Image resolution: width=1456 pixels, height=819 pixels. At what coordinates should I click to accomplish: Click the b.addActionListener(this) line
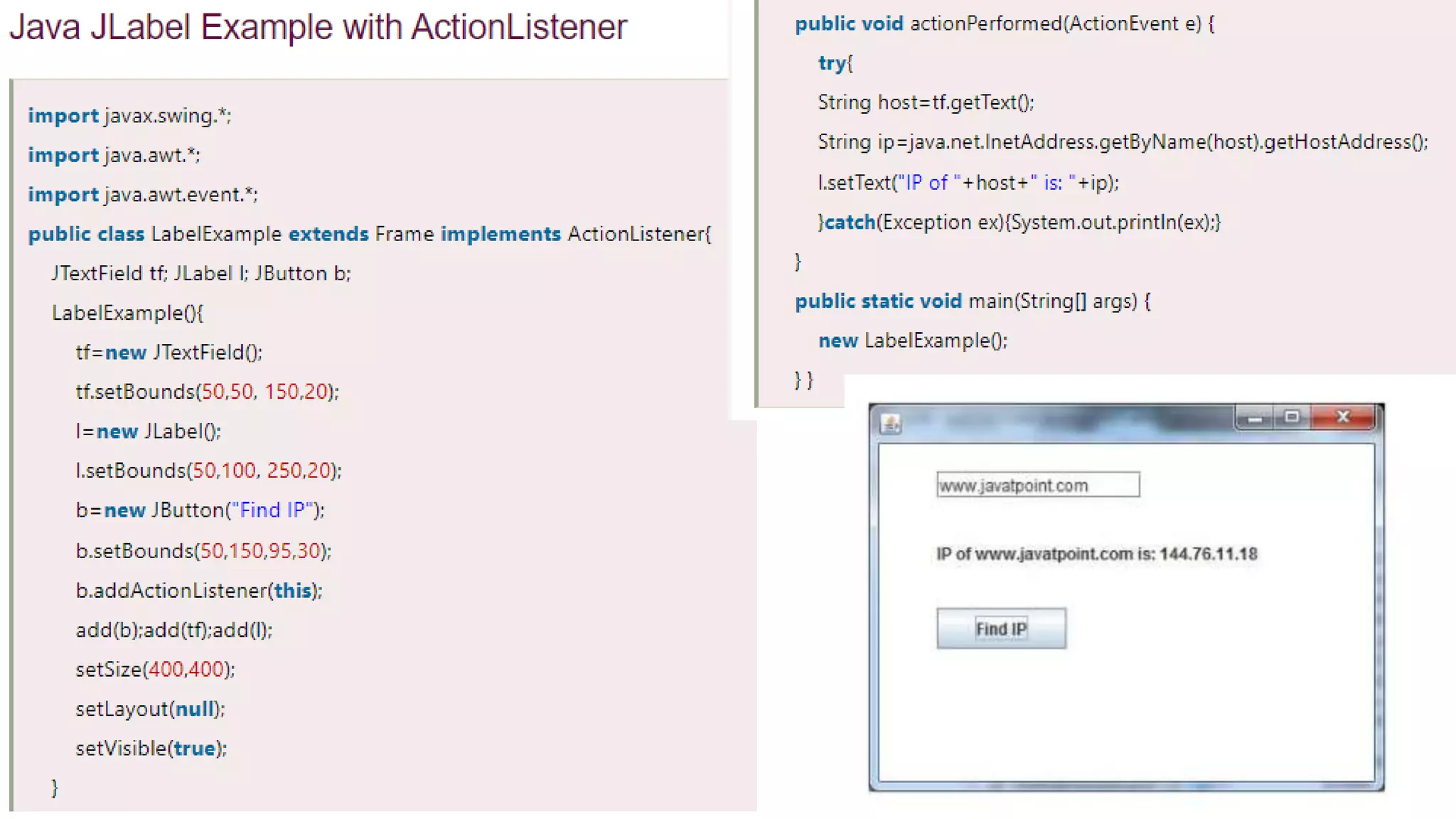[x=199, y=590]
